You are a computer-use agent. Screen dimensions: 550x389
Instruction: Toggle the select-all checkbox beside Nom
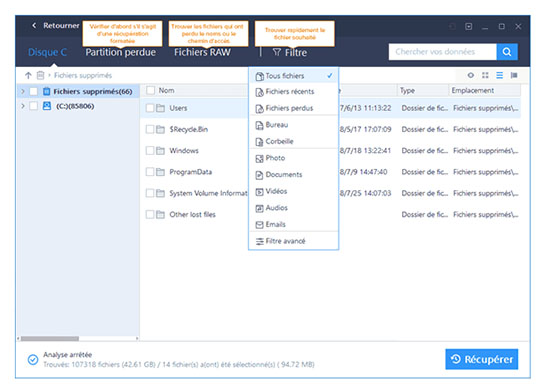(x=150, y=90)
